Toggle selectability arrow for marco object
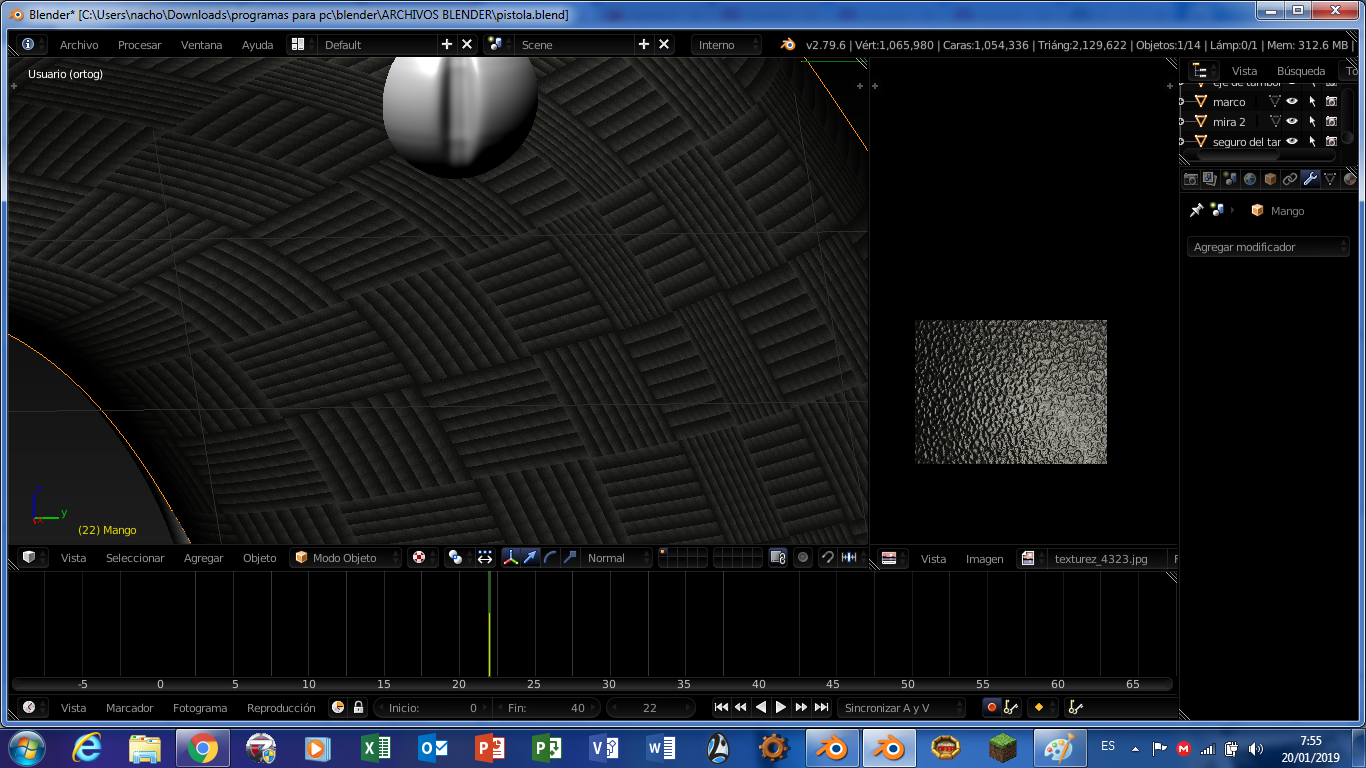1366x768 pixels. pos(1312,101)
